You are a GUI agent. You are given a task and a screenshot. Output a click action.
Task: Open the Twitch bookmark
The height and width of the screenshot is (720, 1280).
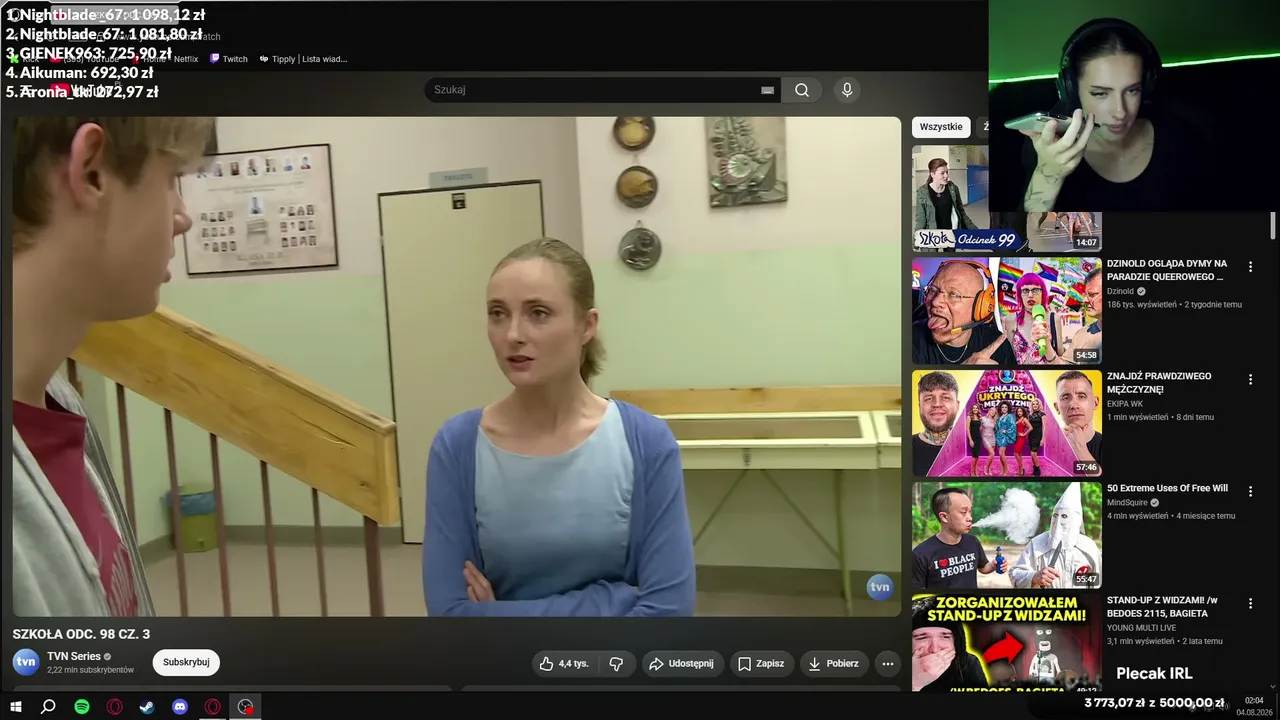tap(229, 59)
